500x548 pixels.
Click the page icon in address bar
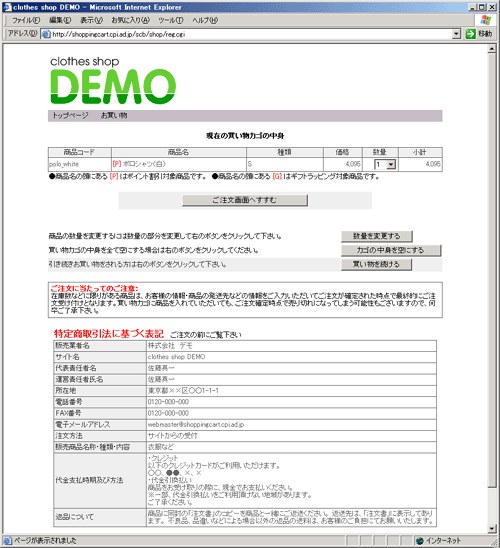[x=46, y=34]
